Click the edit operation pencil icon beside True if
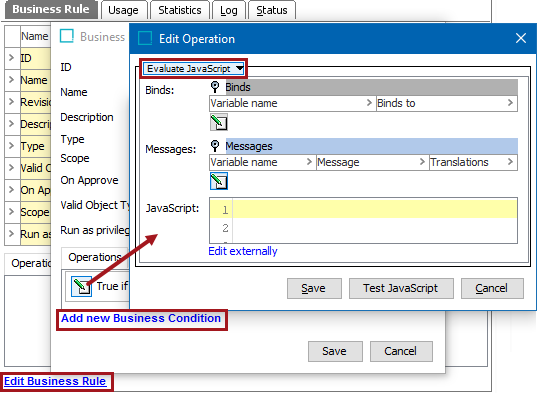Image resolution: width=537 pixels, height=393 pixels. click(82, 286)
